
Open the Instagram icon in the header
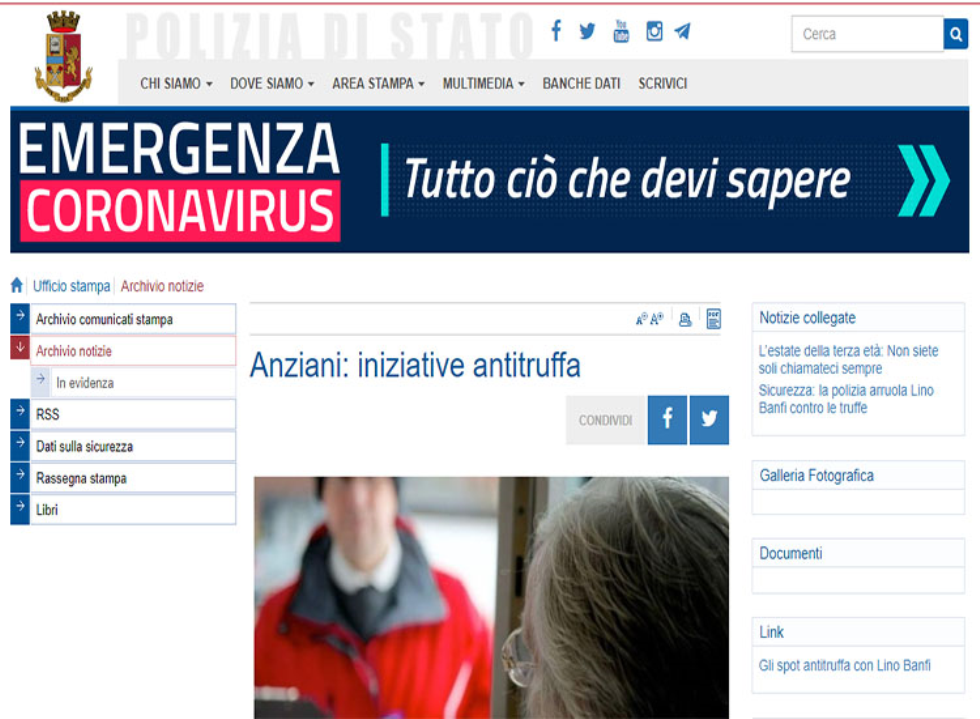[x=654, y=31]
